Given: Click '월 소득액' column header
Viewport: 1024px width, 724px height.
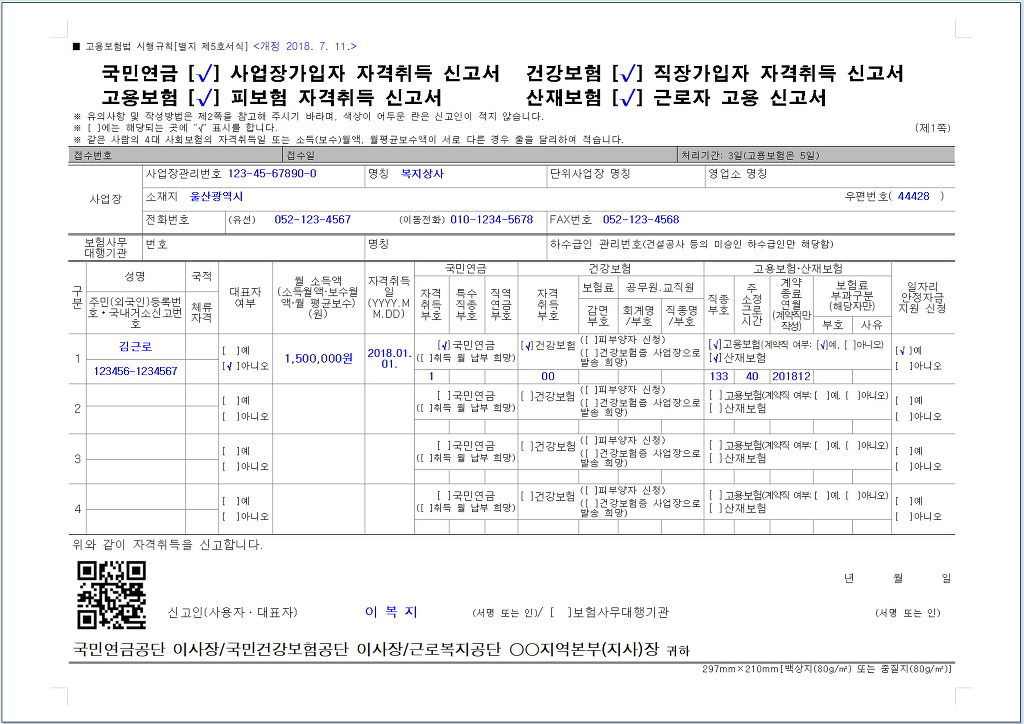Looking at the screenshot, I should coord(318,297).
